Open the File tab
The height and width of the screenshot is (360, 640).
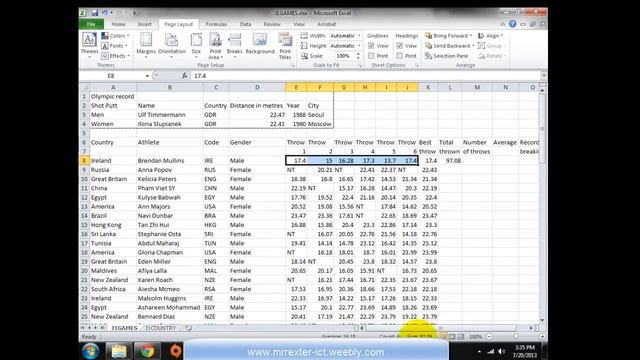[x=91, y=24]
